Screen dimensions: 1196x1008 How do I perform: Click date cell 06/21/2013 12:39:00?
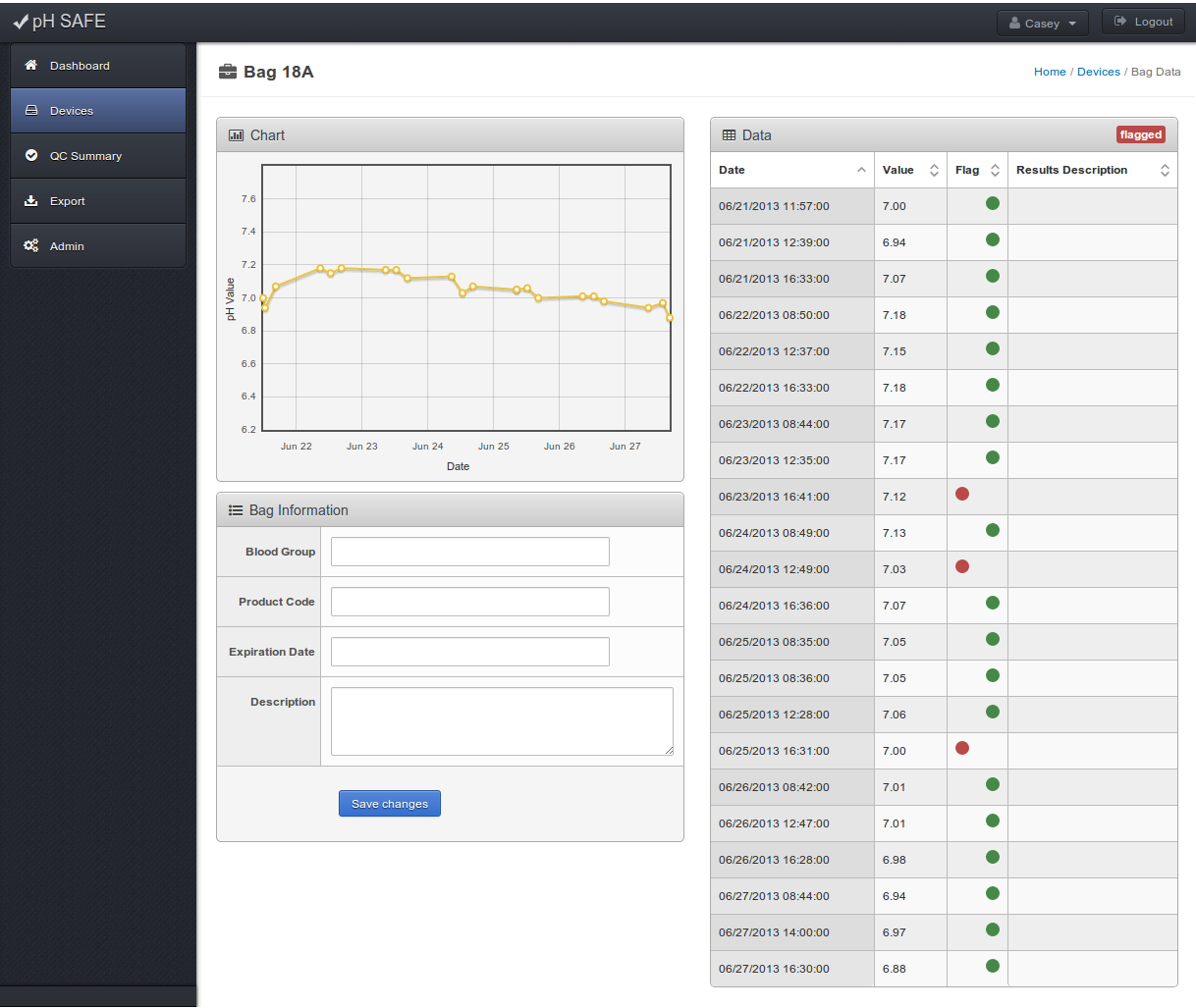(792, 242)
